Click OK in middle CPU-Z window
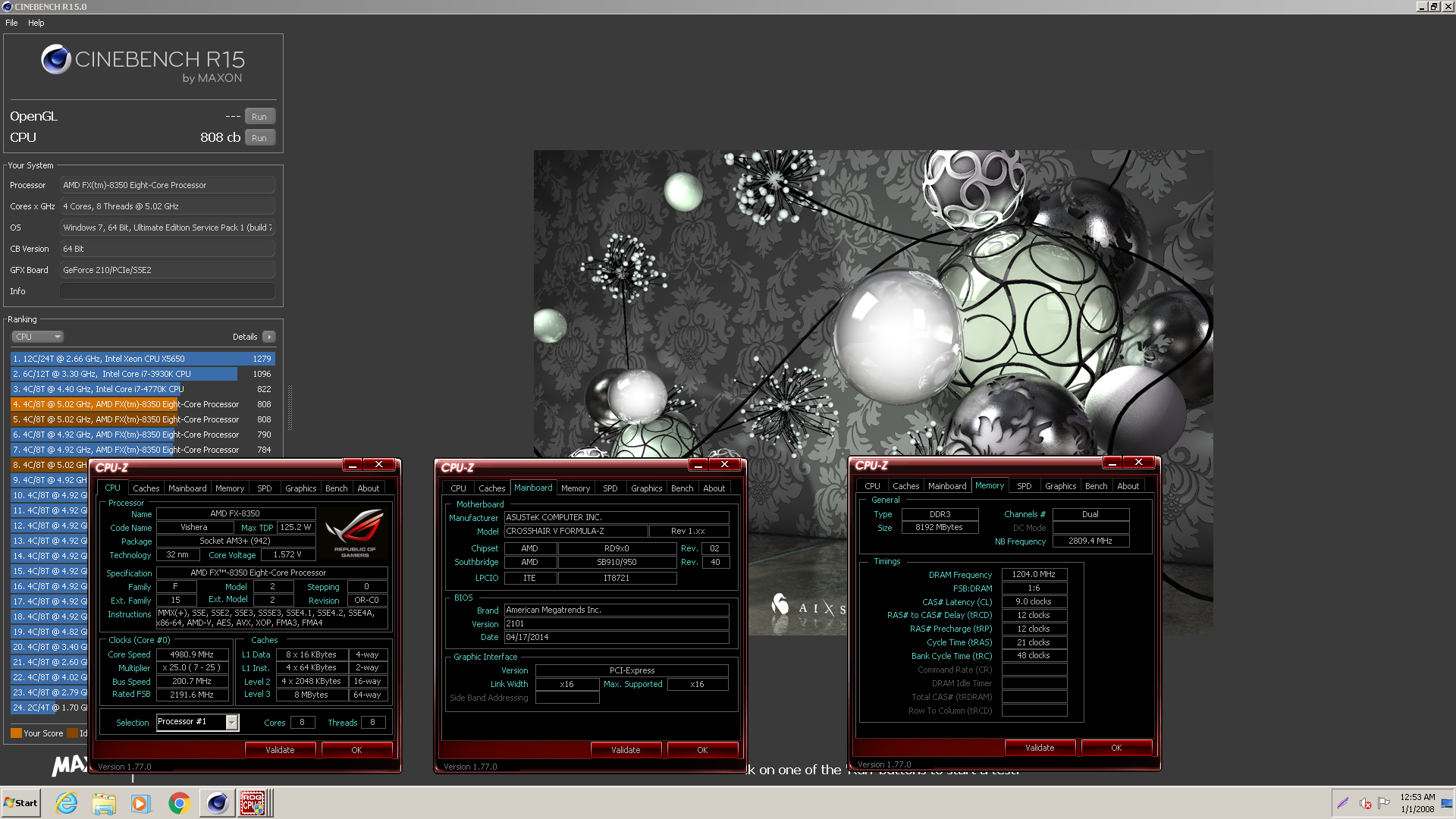The image size is (1456, 819). coord(702,750)
